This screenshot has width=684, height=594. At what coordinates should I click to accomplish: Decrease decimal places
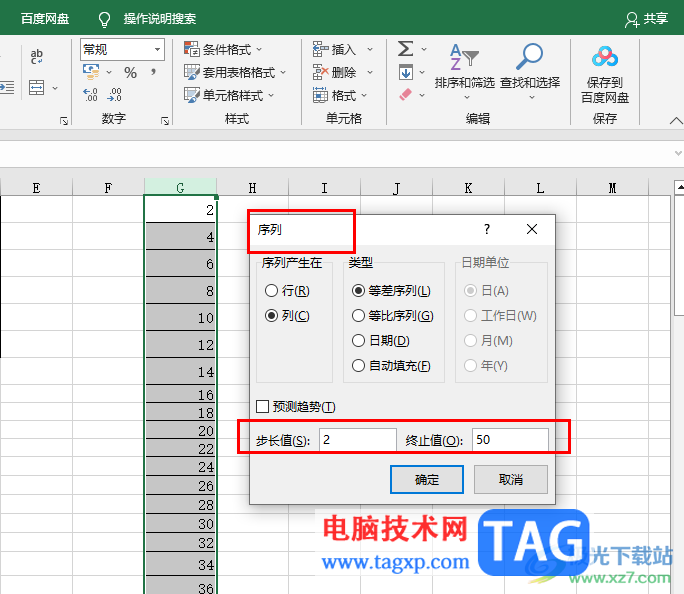[114, 95]
